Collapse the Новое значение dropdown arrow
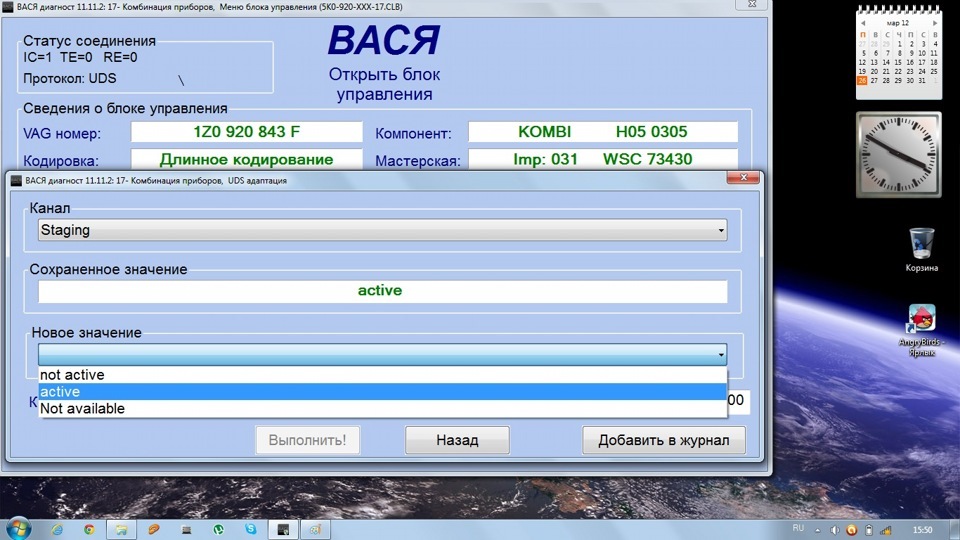This screenshot has height=540, width=960. [721, 354]
